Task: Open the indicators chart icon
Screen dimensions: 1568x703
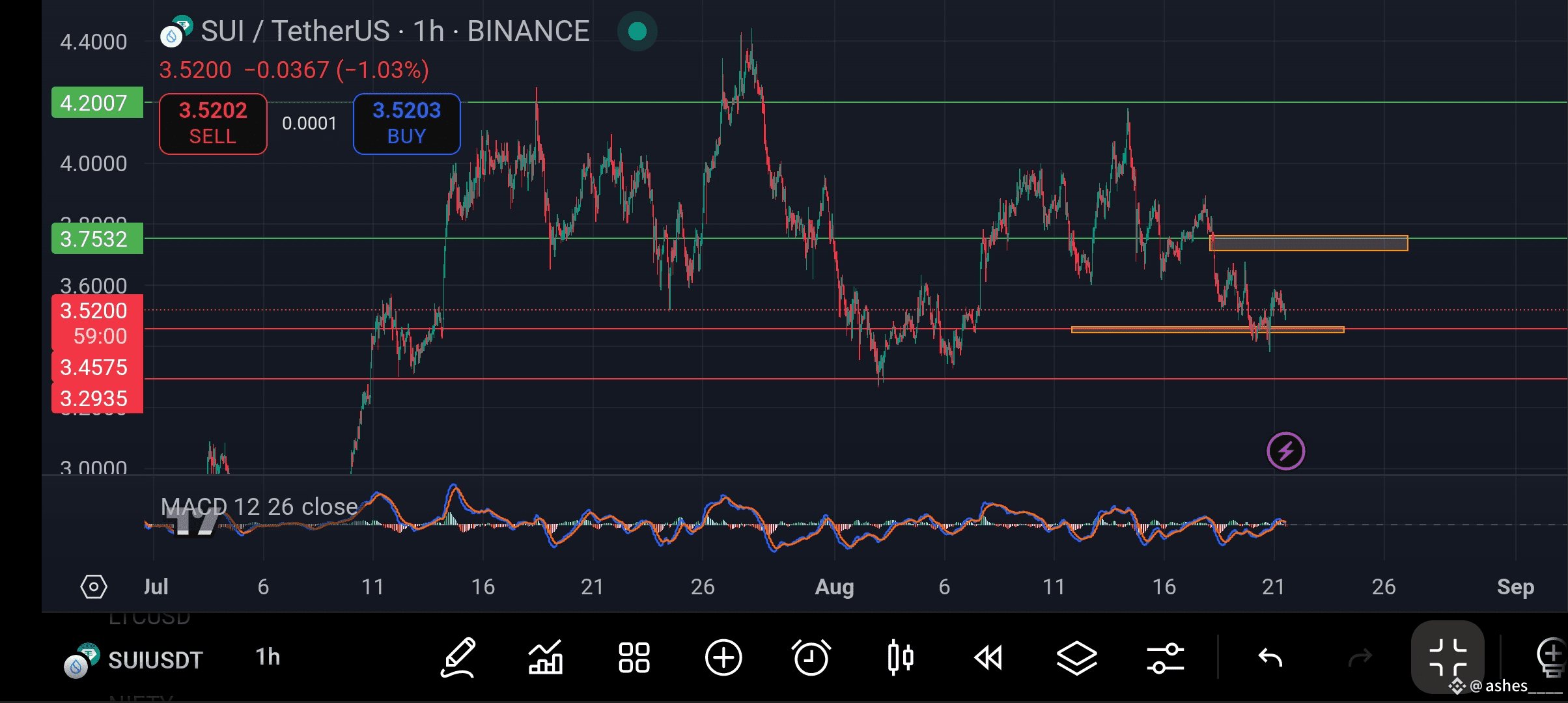Action: click(546, 657)
